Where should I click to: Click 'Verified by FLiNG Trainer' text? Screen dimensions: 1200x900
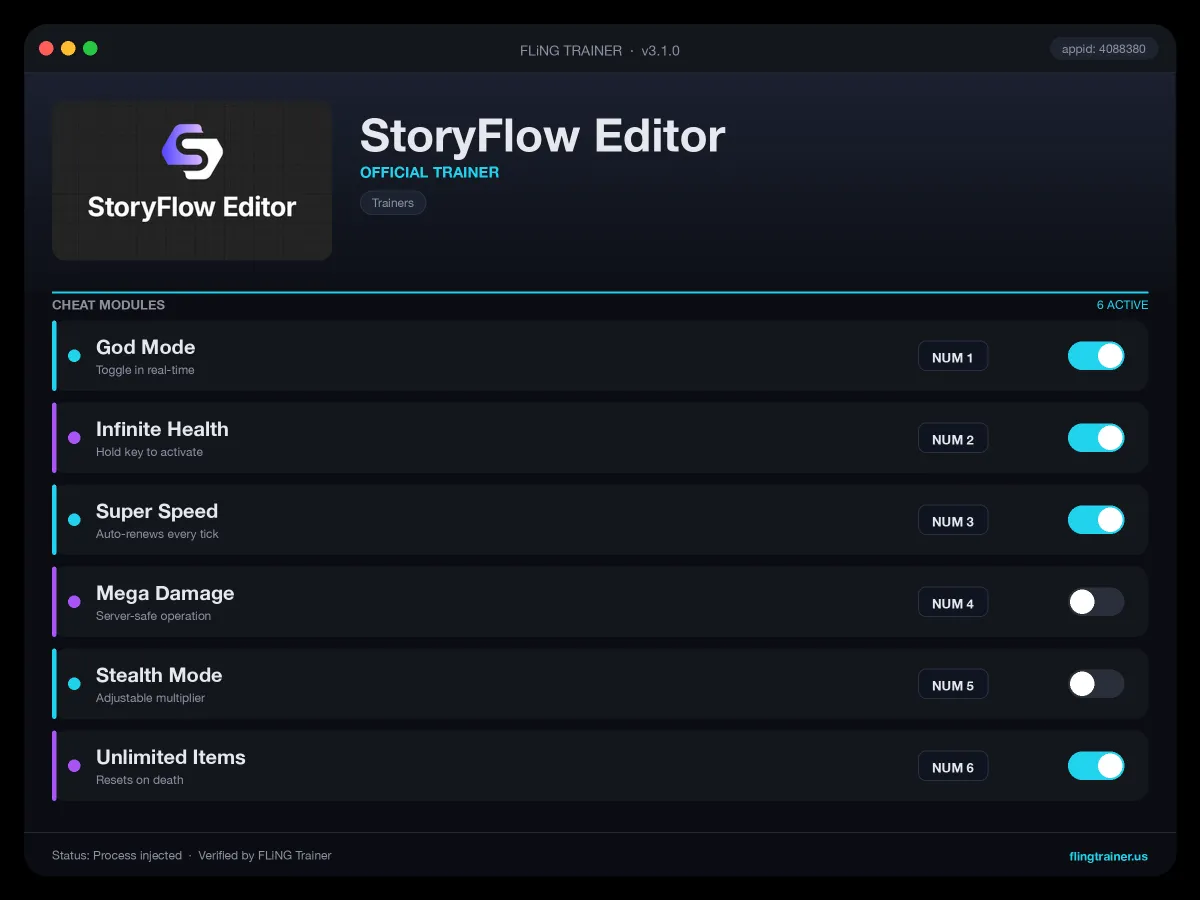pyautogui.click(x=265, y=856)
